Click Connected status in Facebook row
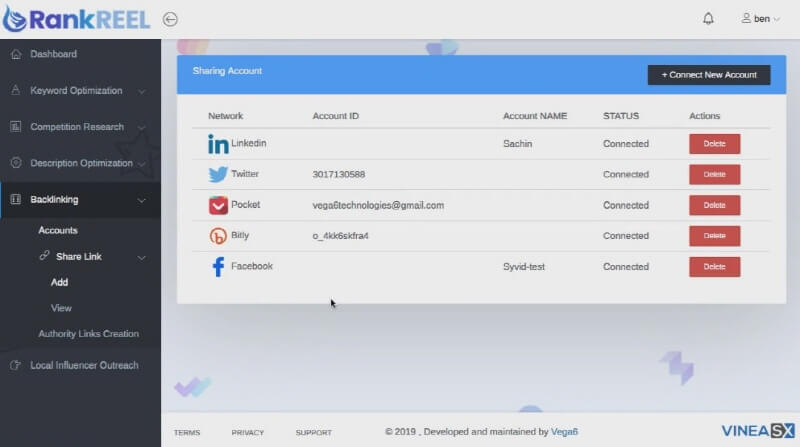The width and height of the screenshot is (800, 447). [626, 267]
